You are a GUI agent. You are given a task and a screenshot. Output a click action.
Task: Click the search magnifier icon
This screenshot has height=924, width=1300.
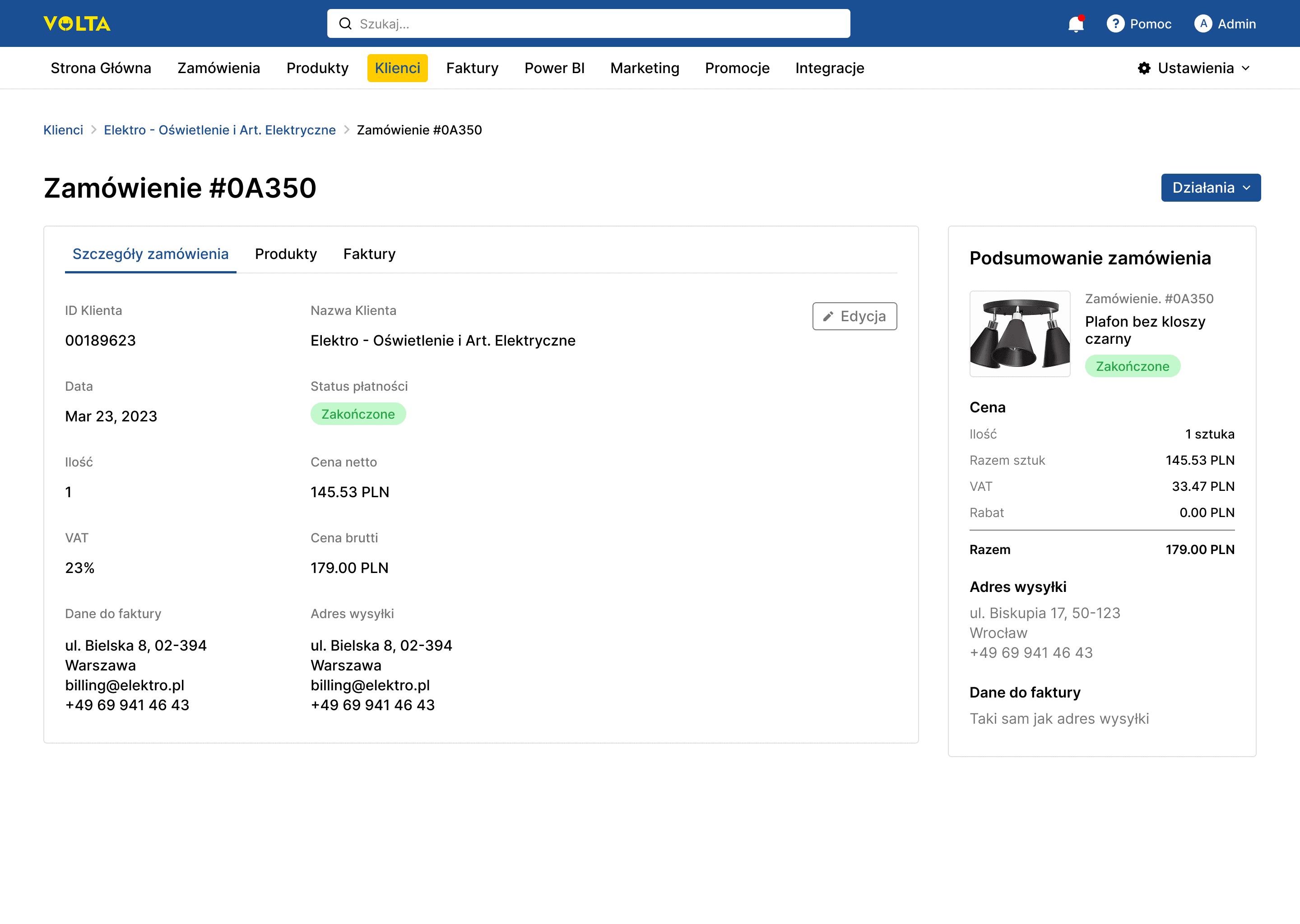tap(345, 24)
